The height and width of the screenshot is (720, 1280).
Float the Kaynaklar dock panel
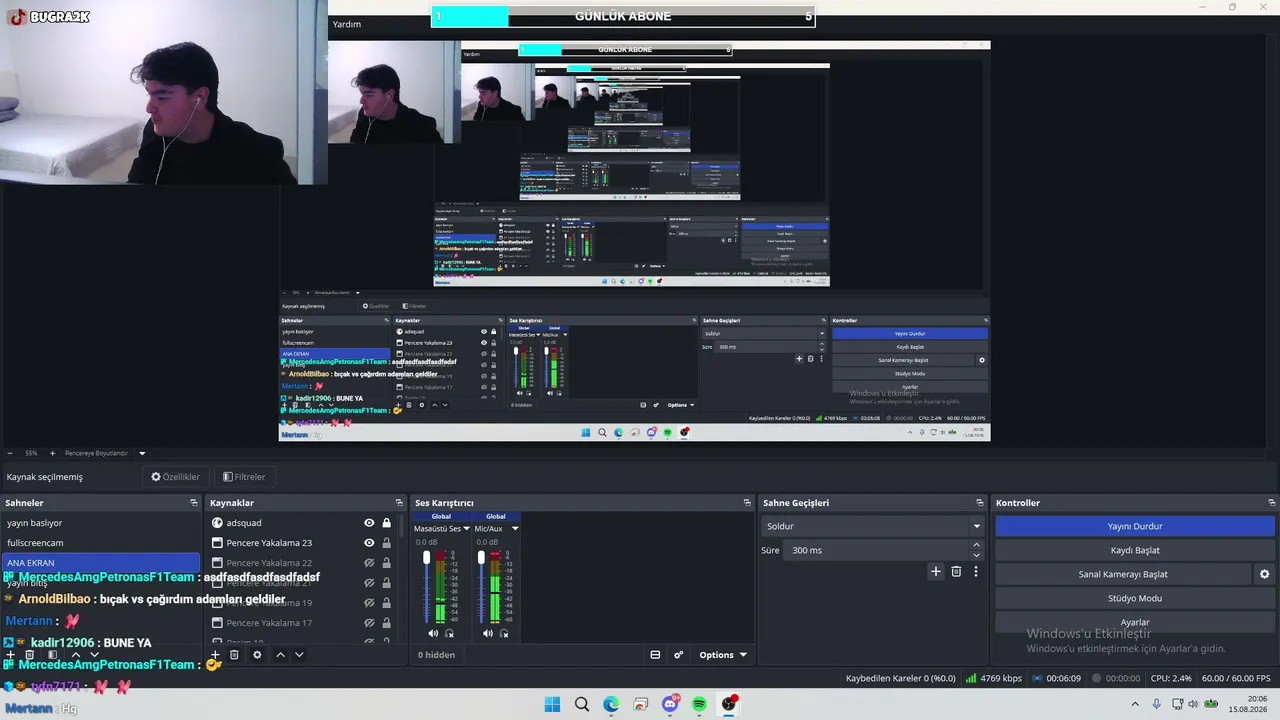click(x=399, y=503)
